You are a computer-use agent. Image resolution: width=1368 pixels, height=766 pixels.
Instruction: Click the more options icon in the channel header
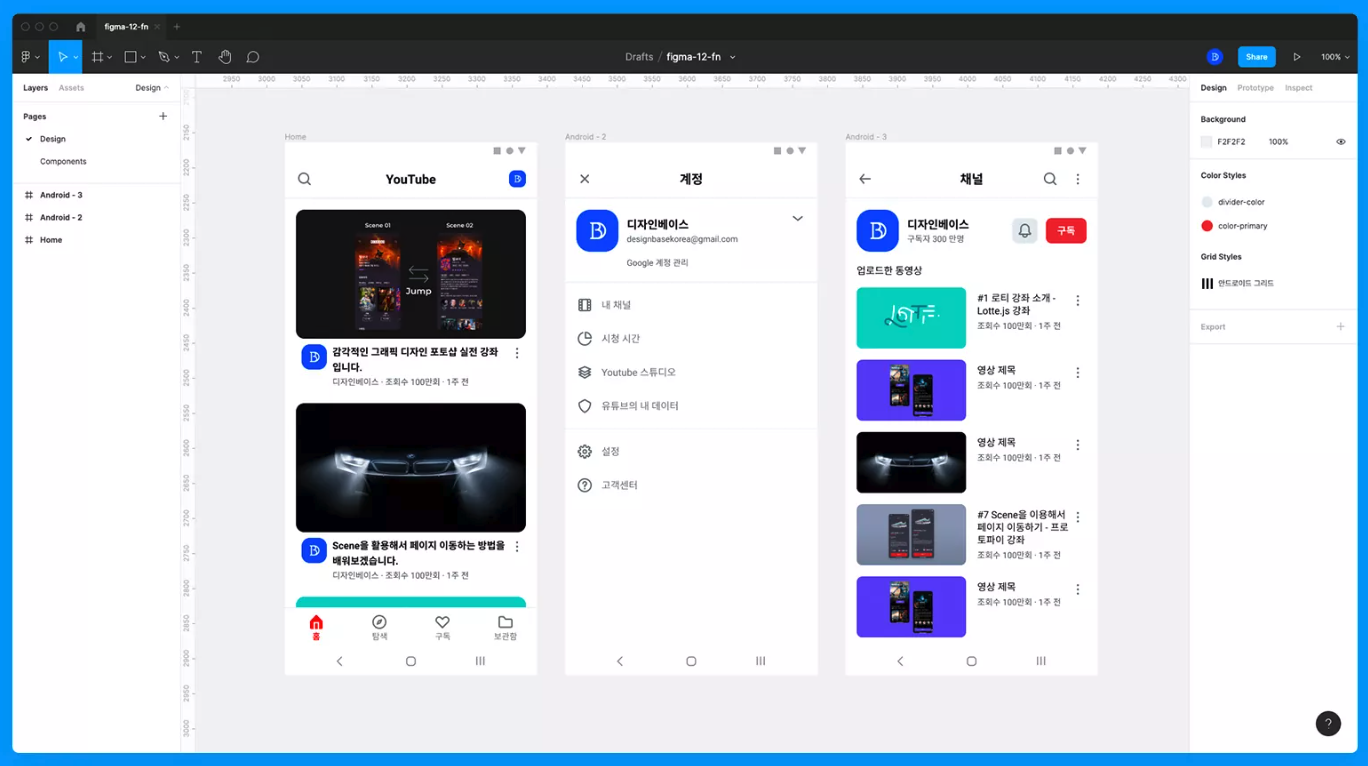click(x=1078, y=179)
